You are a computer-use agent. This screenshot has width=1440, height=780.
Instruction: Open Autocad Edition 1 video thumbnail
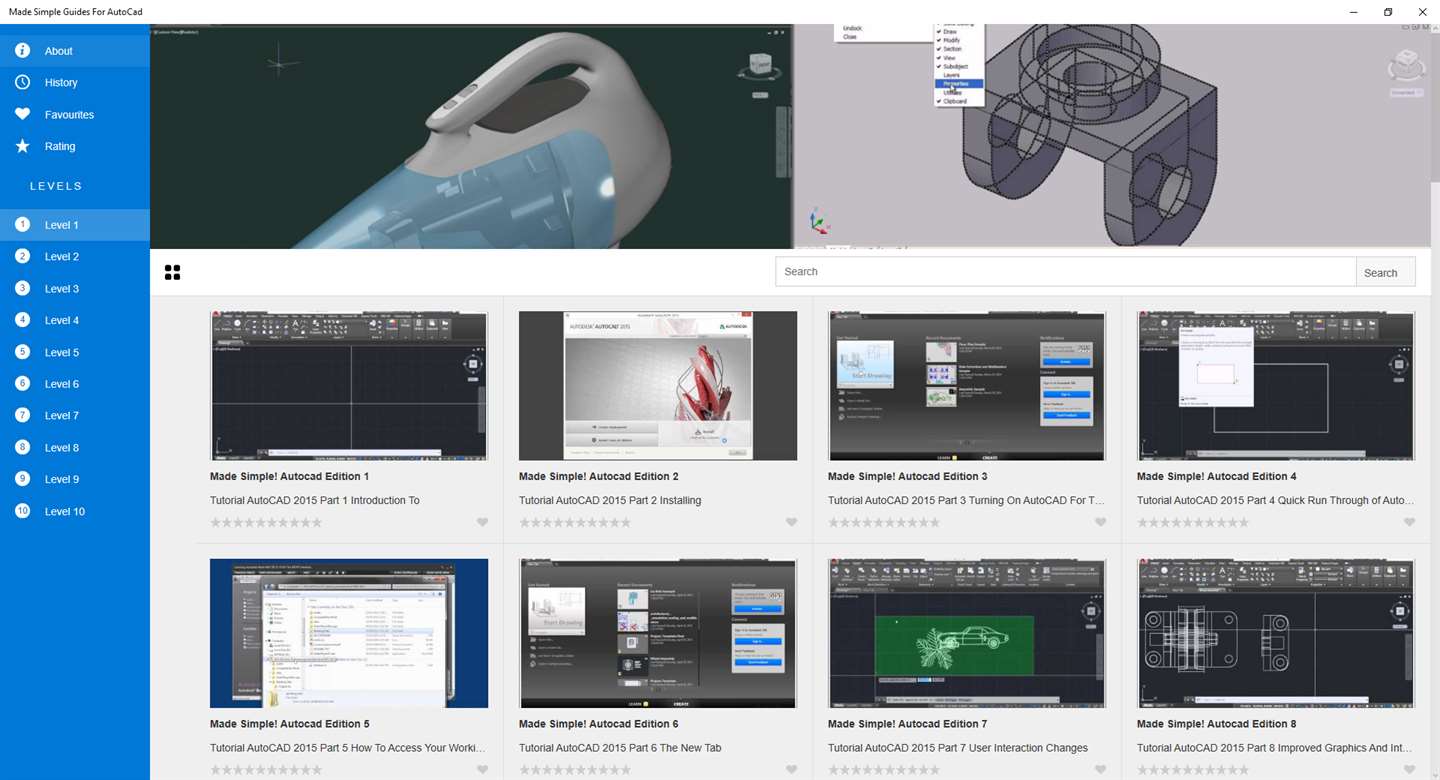pos(349,386)
